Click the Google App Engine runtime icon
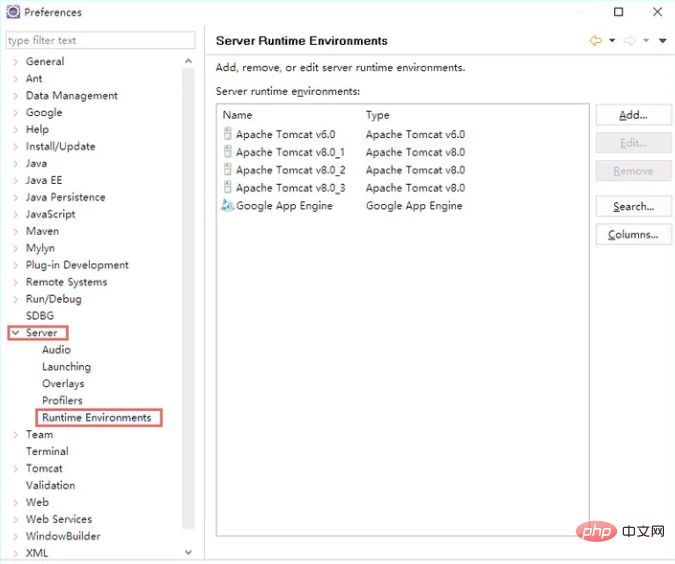 tap(228, 206)
